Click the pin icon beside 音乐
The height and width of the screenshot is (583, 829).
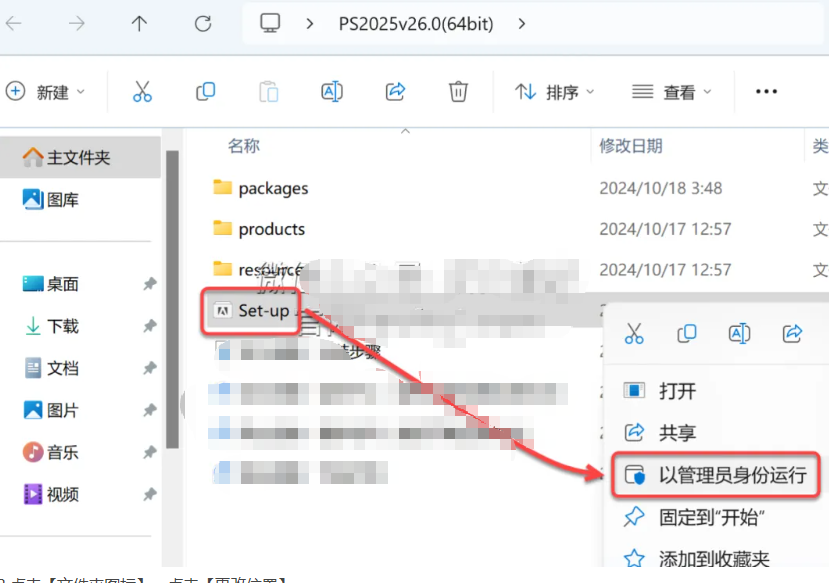(150, 452)
